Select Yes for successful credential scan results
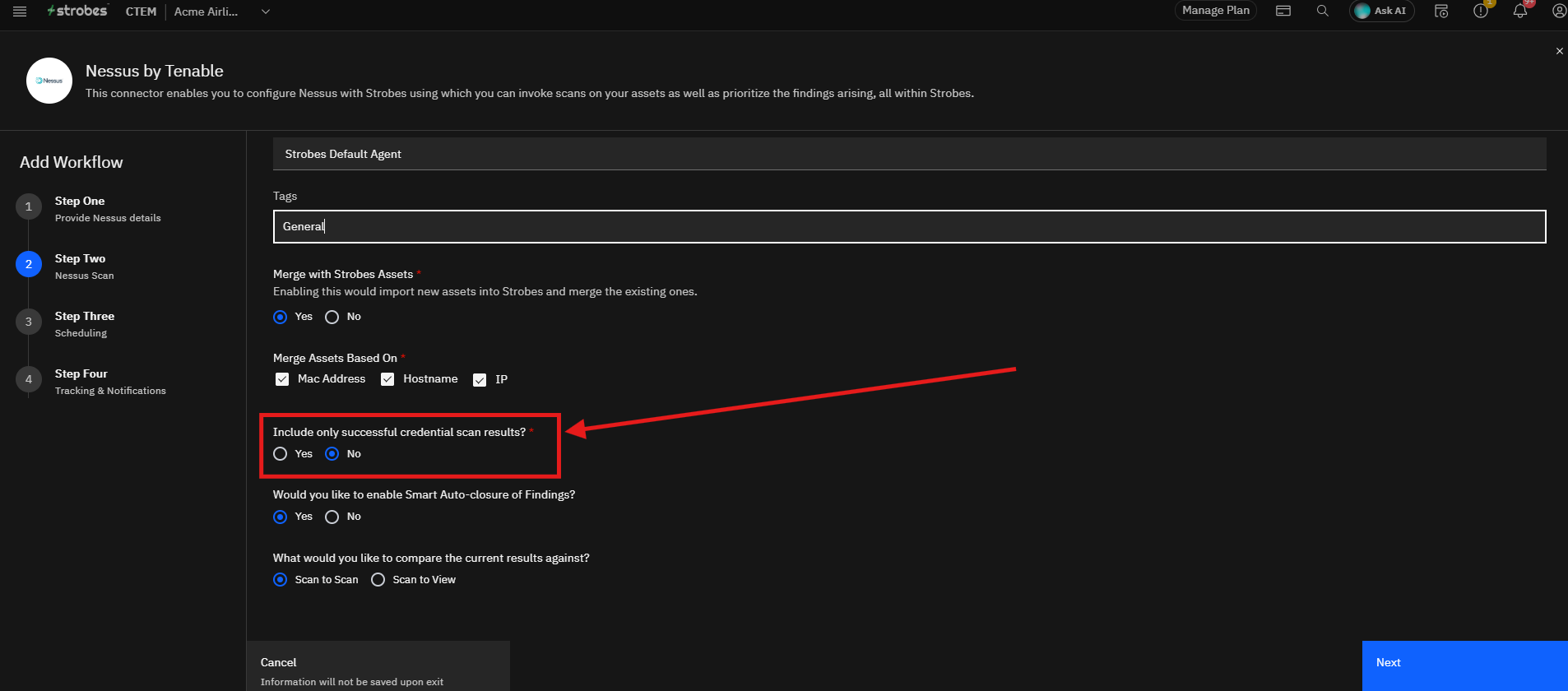The height and width of the screenshot is (691, 1568). click(x=281, y=454)
